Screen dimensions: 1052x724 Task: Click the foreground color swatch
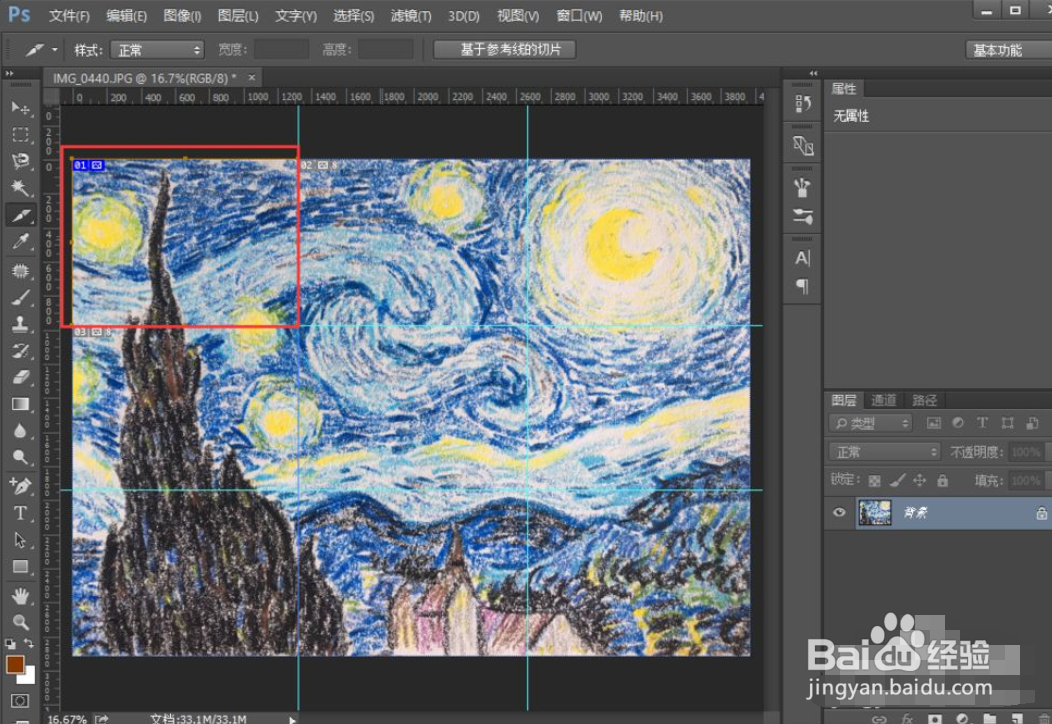click(15, 664)
